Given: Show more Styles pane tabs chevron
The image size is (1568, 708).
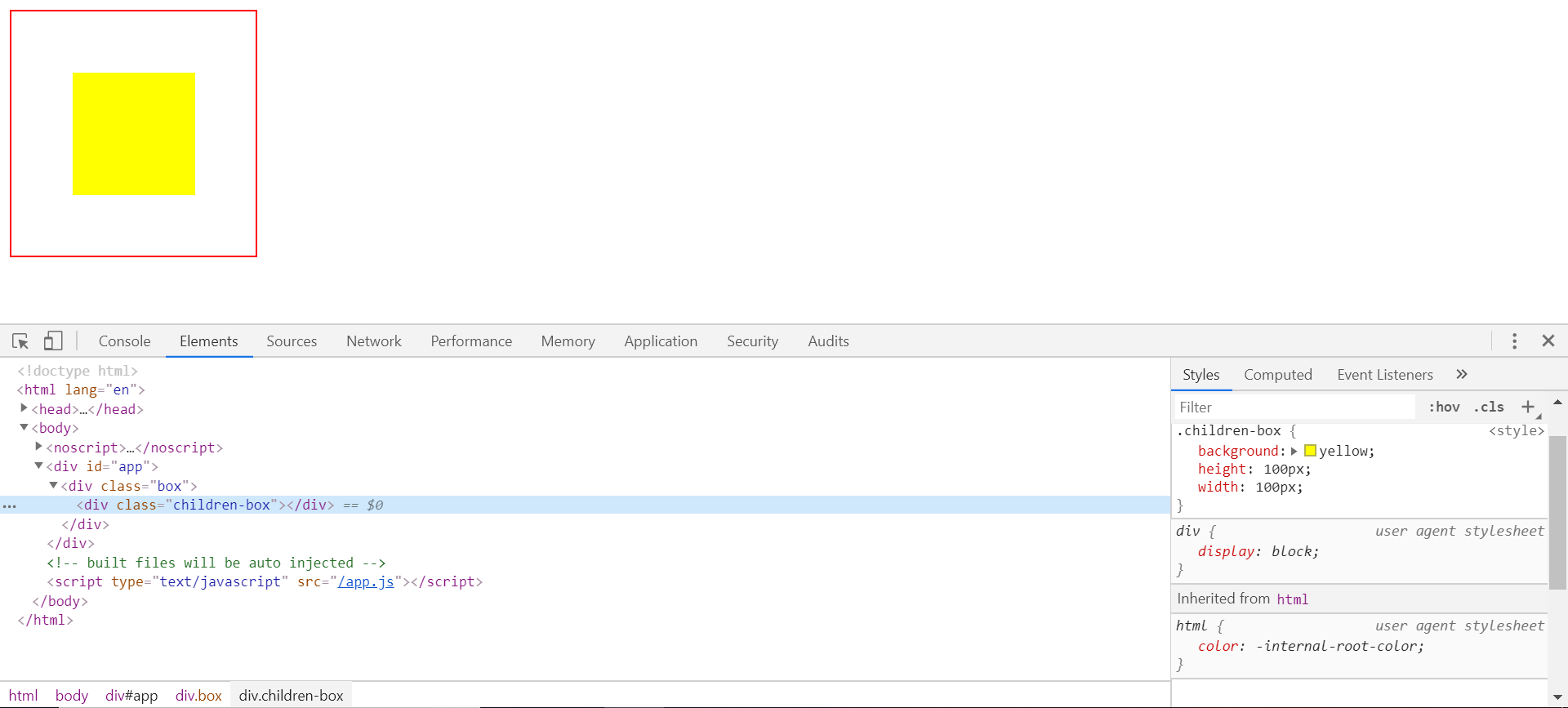Looking at the screenshot, I should [x=1462, y=374].
